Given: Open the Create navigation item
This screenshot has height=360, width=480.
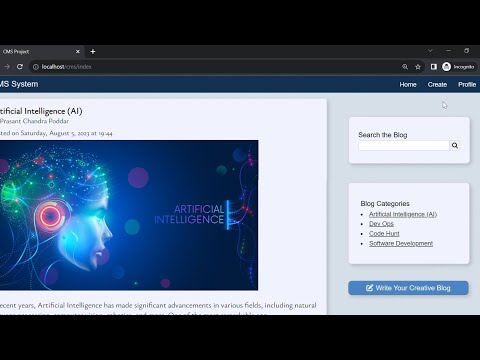Looking at the screenshot, I should pos(437,85).
